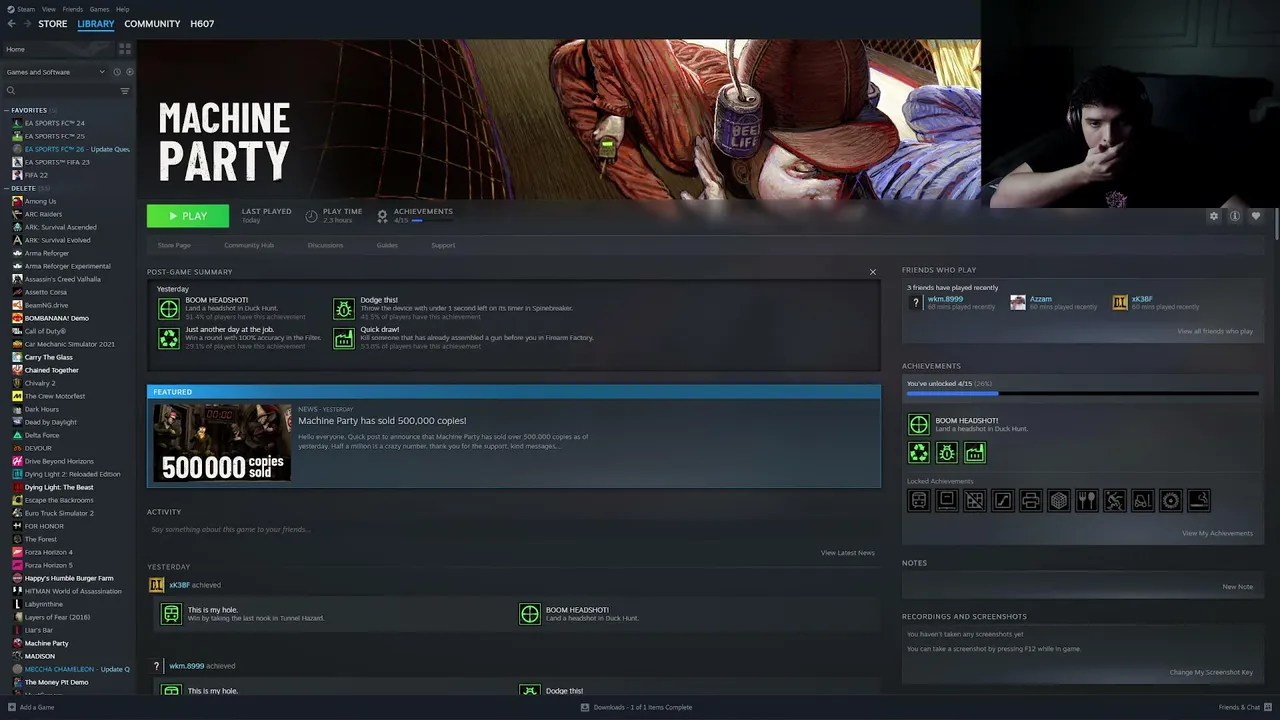Click Azzam's avatar in Friends Who Play
1280x720 pixels.
tap(1018, 302)
